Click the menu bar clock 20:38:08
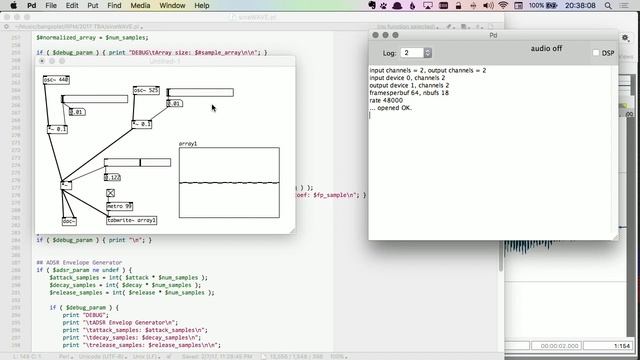The width and height of the screenshot is (640, 360). click(x=580, y=5)
